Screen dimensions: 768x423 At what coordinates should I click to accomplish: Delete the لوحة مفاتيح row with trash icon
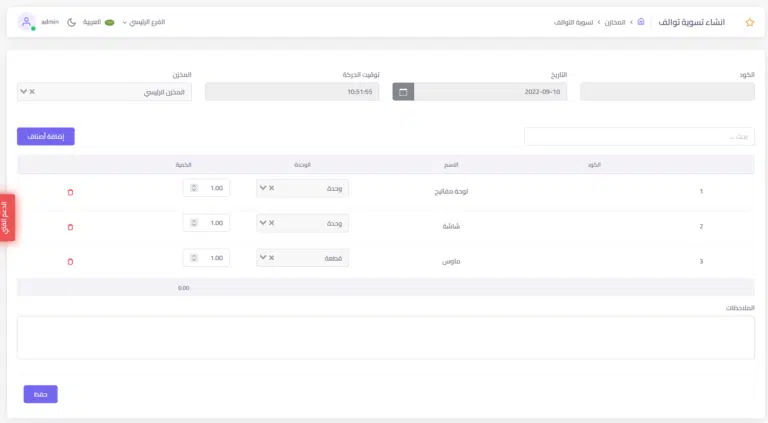[70, 192]
